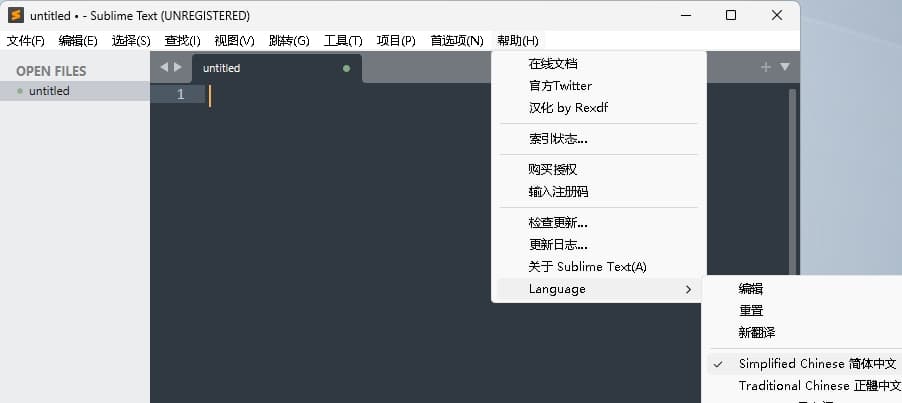Open tab list dropdown triangle

(x=785, y=67)
